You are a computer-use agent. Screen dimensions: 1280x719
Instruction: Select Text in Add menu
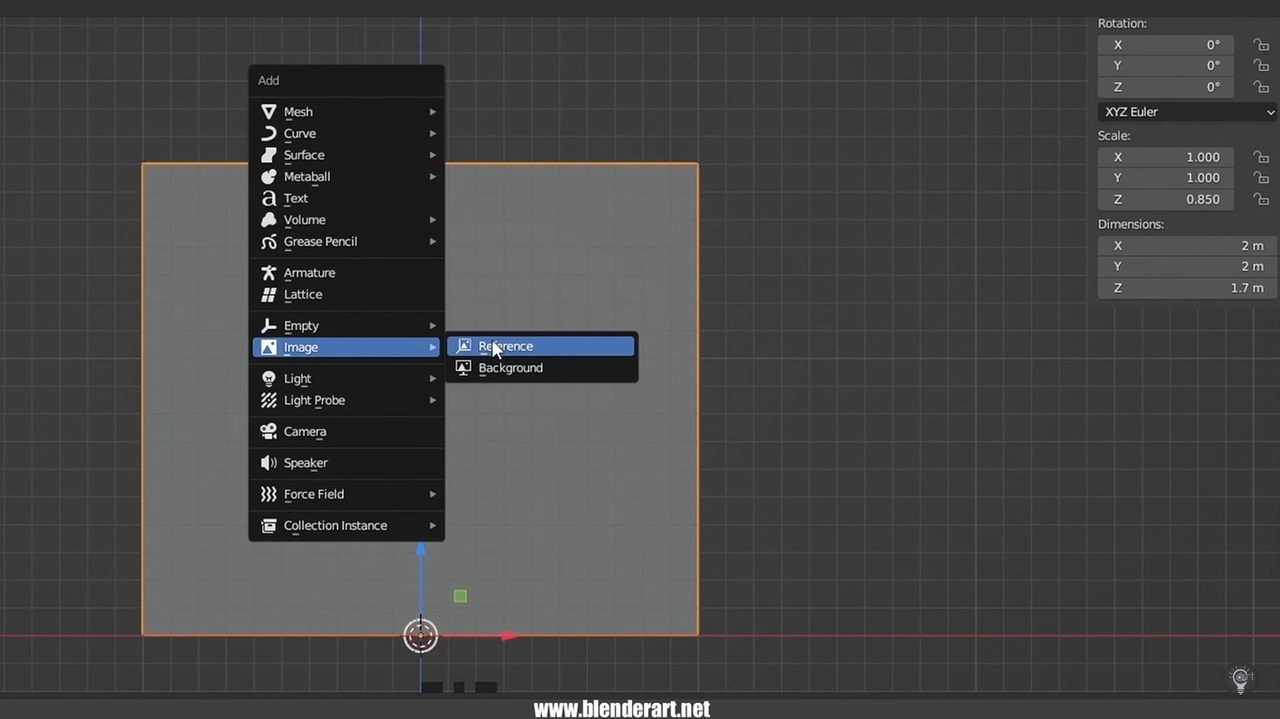click(346, 198)
